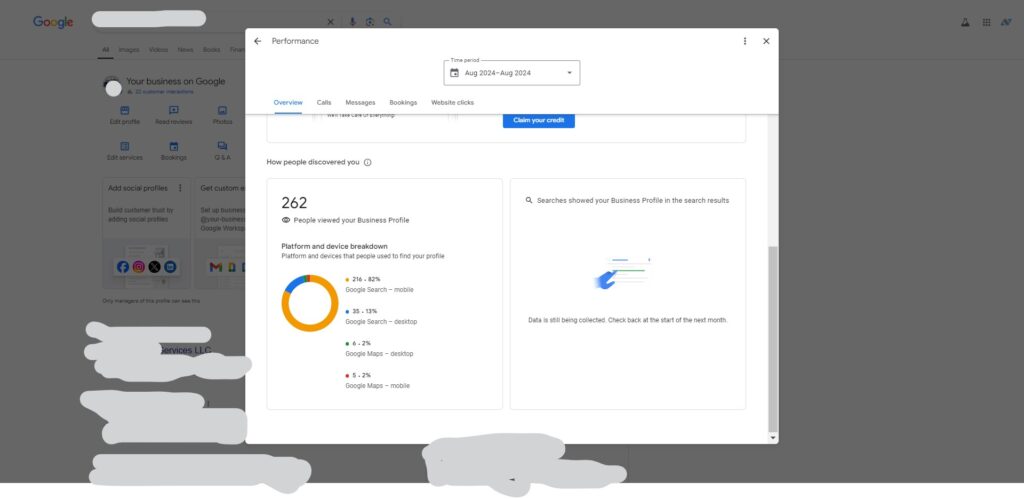The height and width of the screenshot is (499, 1024).
Task: Click the data collection illustration
Action: (622, 273)
